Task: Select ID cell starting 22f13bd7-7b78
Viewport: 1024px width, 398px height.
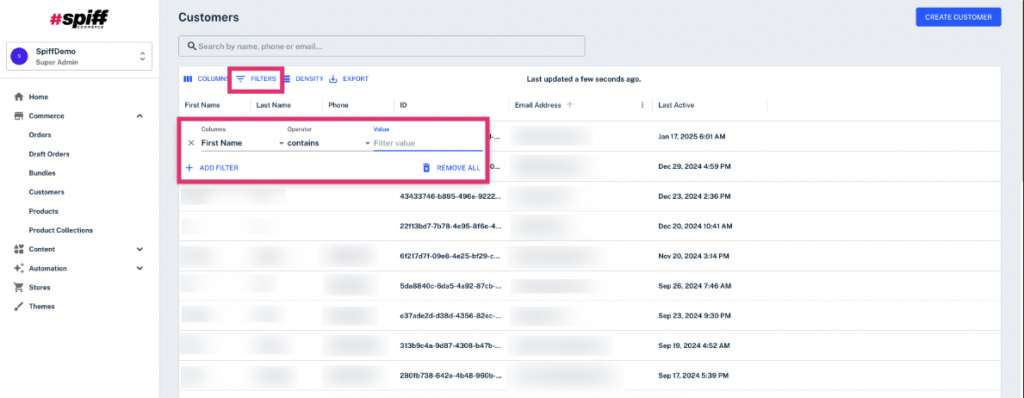Action: (x=451, y=226)
